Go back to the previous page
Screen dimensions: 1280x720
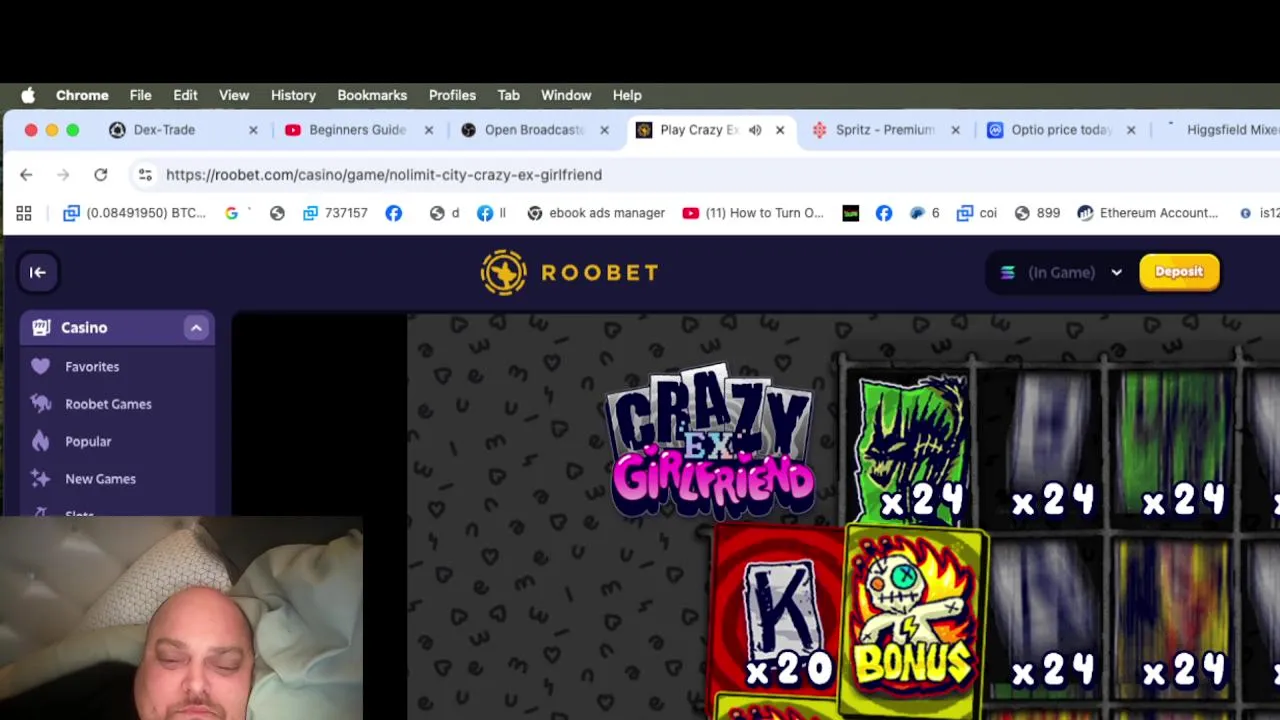pos(26,175)
